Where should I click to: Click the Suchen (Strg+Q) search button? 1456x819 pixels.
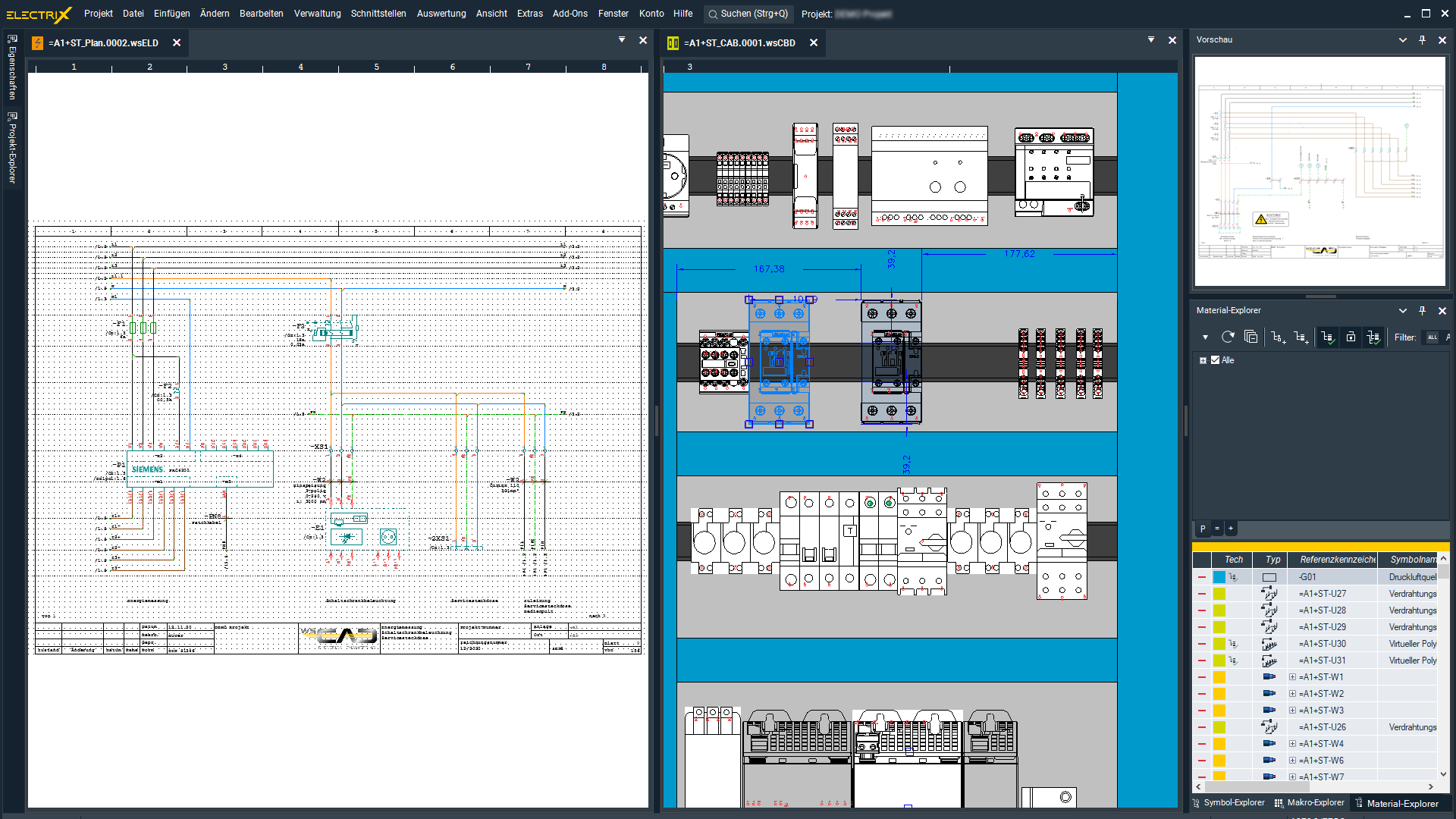(747, 14)
